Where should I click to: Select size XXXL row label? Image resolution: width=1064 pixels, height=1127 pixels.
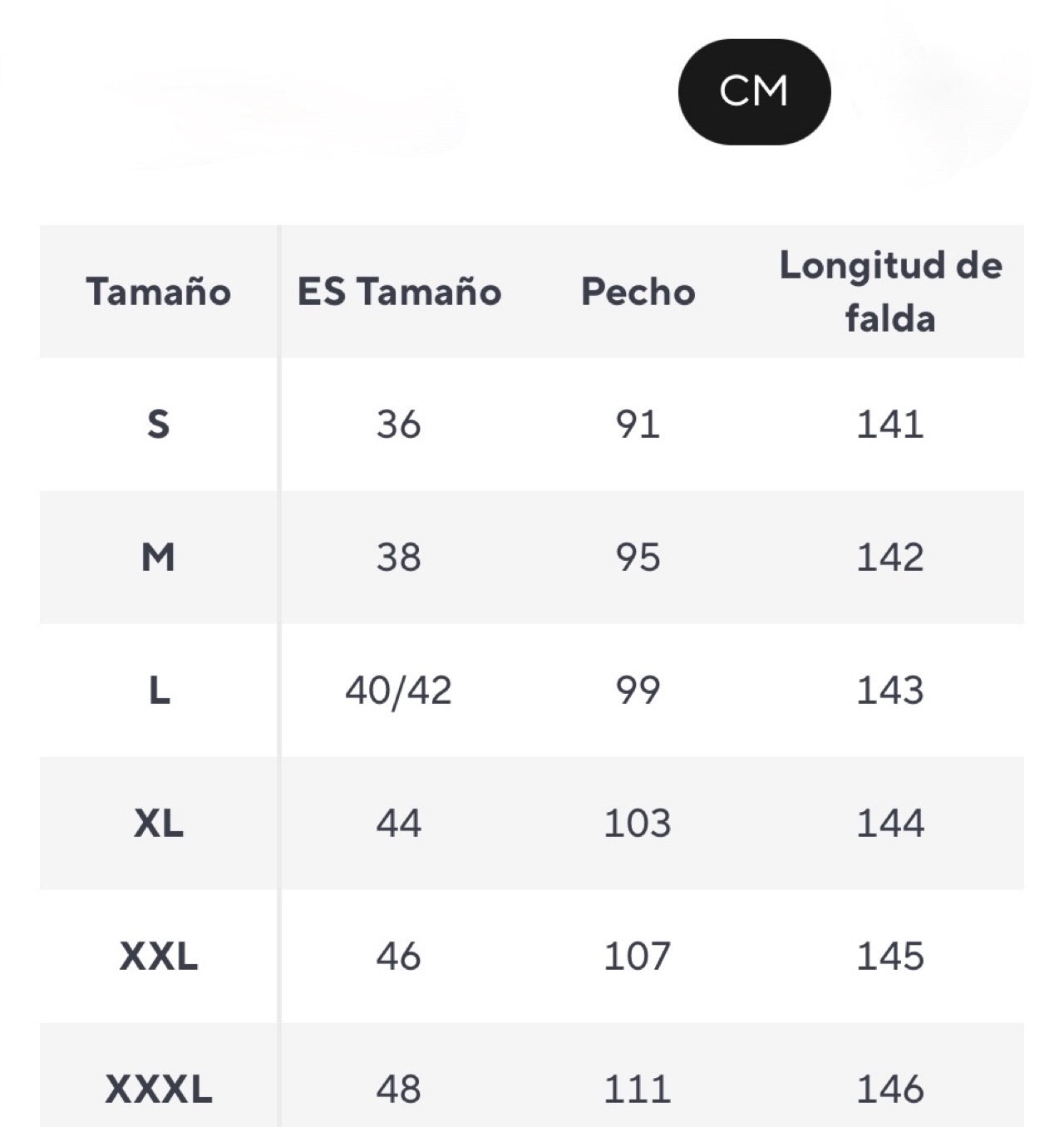pos(158,1089)
